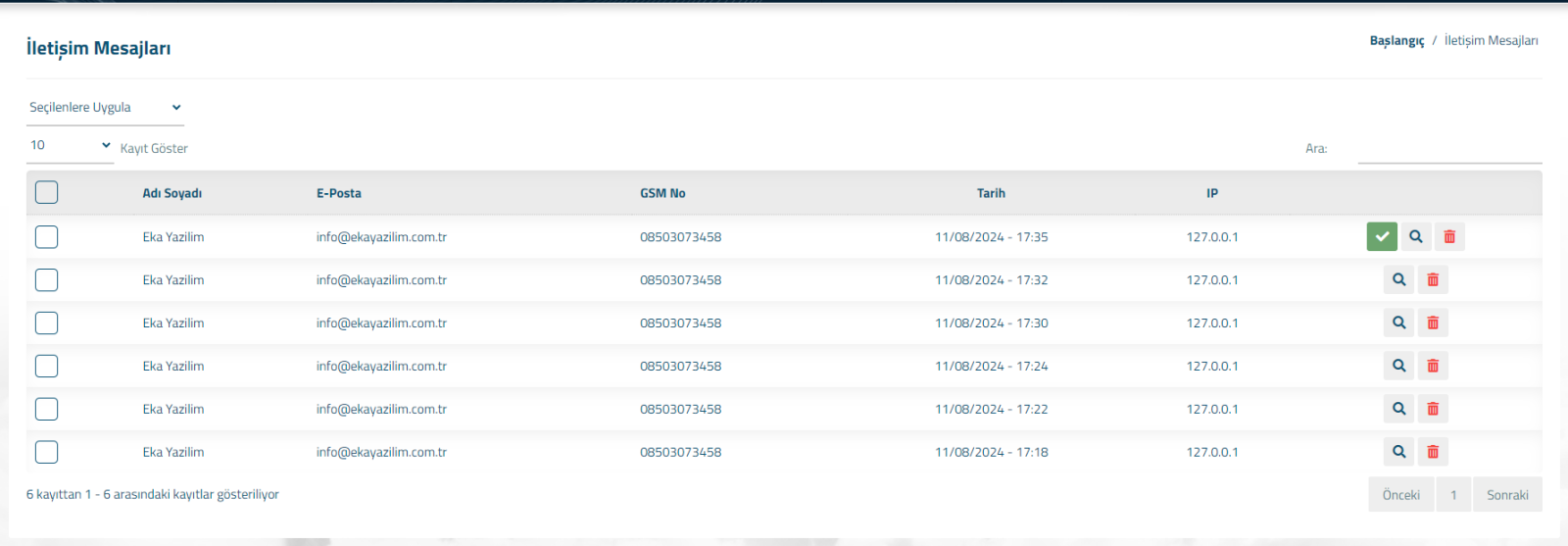Sort the table by Tarih column
This screenshot has width=1568, height=546.
pos(991,193)
